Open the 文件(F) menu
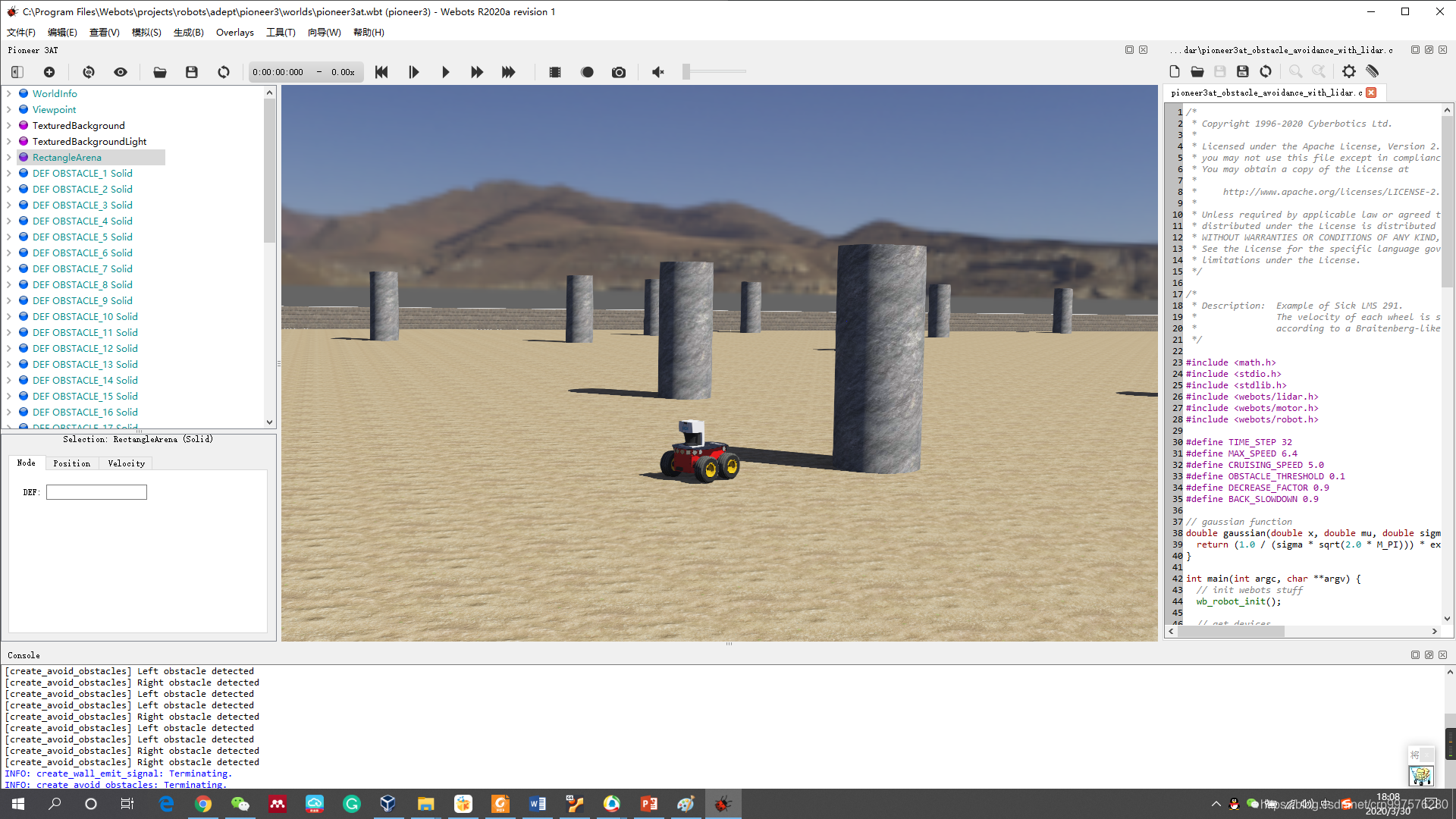This screenshot has height=819, width=1456. [x=21, y=32]
